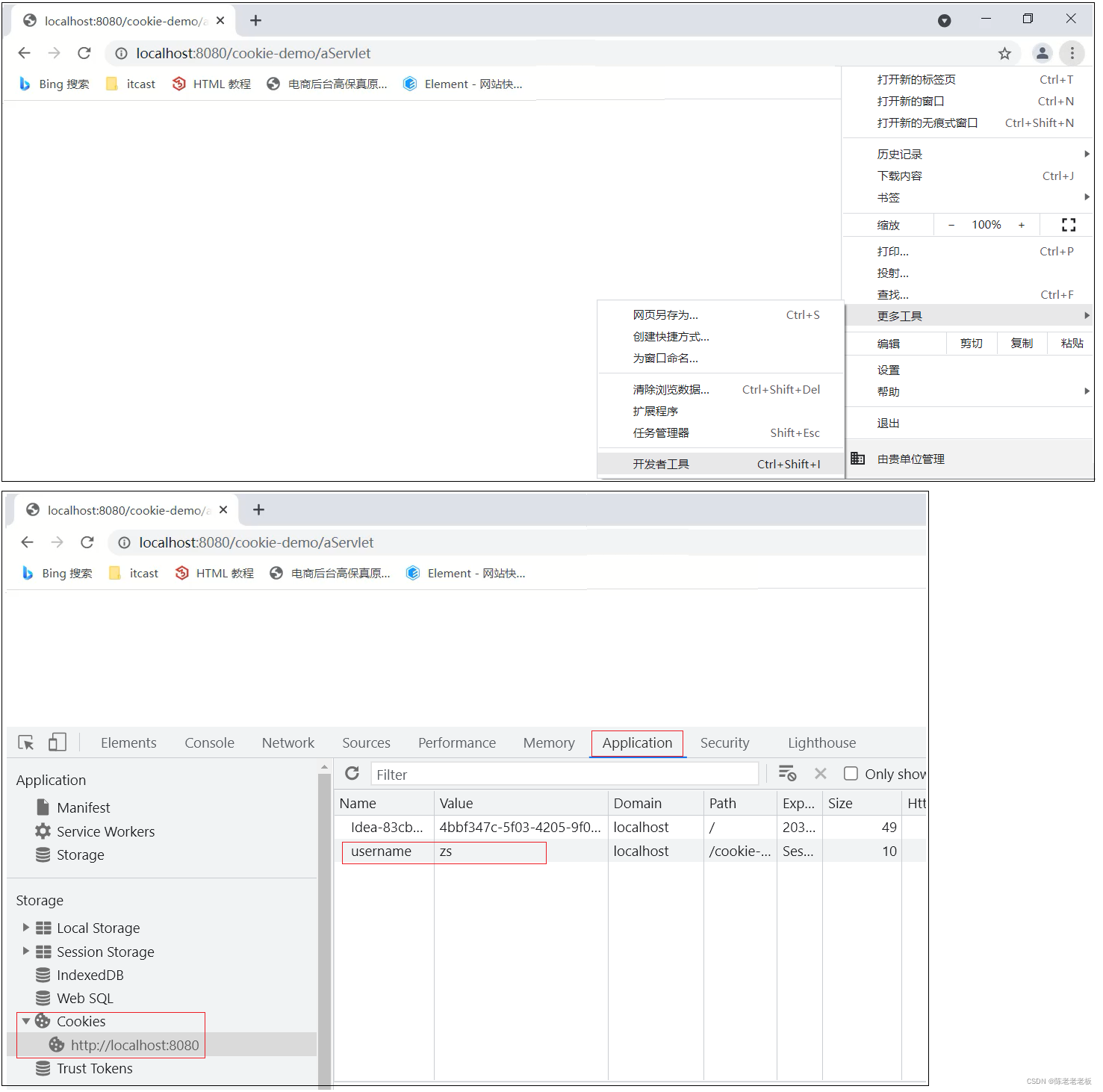
Task: Select the username cookie row
Action: (630, 851)
